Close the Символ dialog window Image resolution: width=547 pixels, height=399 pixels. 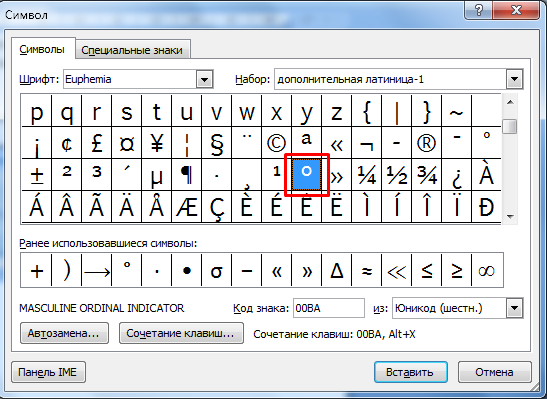[516, 10]
